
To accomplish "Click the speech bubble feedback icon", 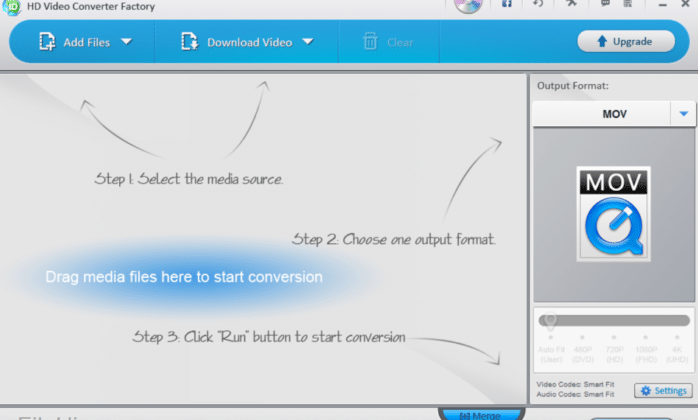I will [605, 4].
